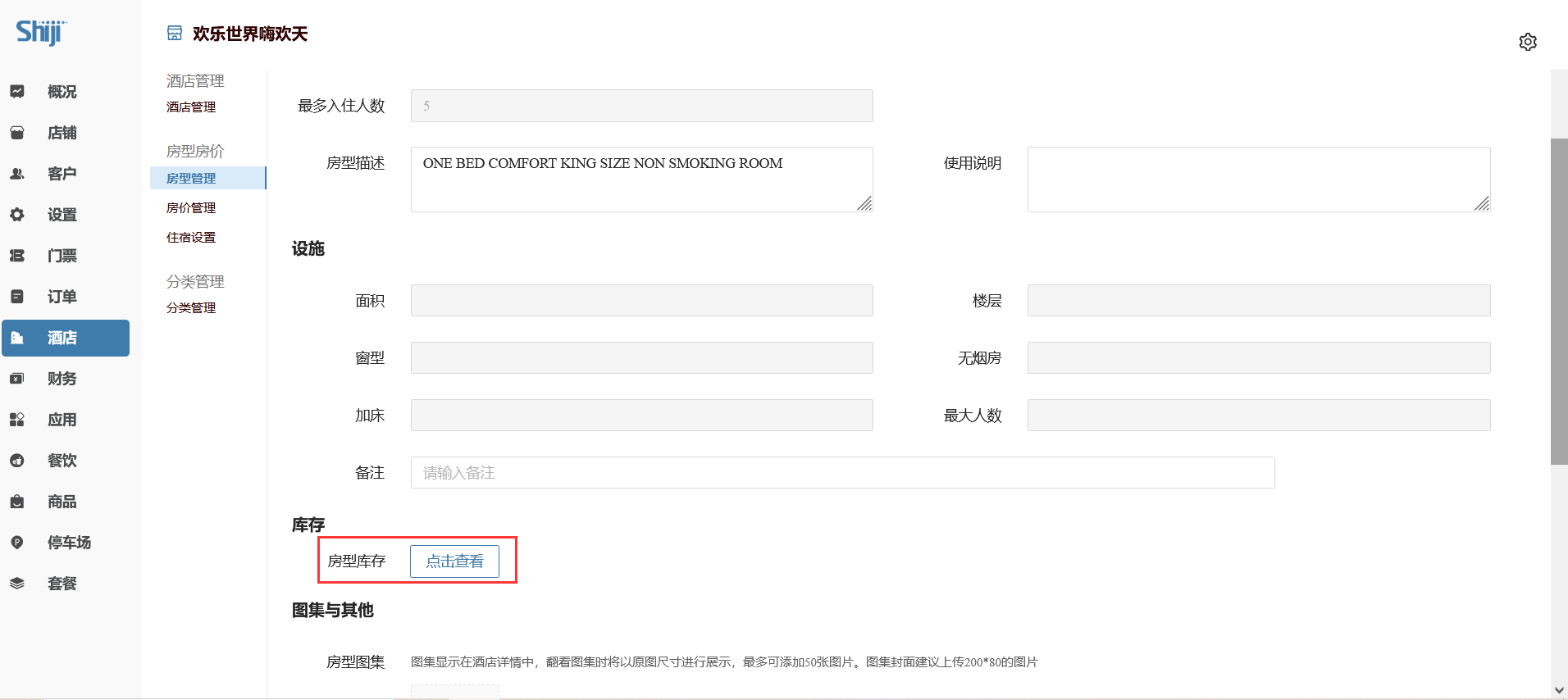
Task: Click the 财务 finance icon
Action: click(x=17, y=379)
